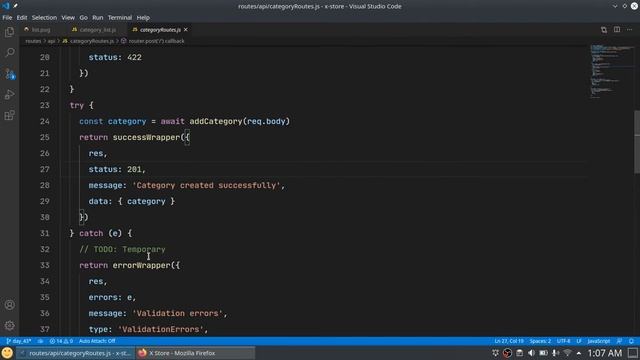The height and width of the screenshot is (360, 640).
Task: Click the clipboard tray icon
Action: click(x=519, y=353)
